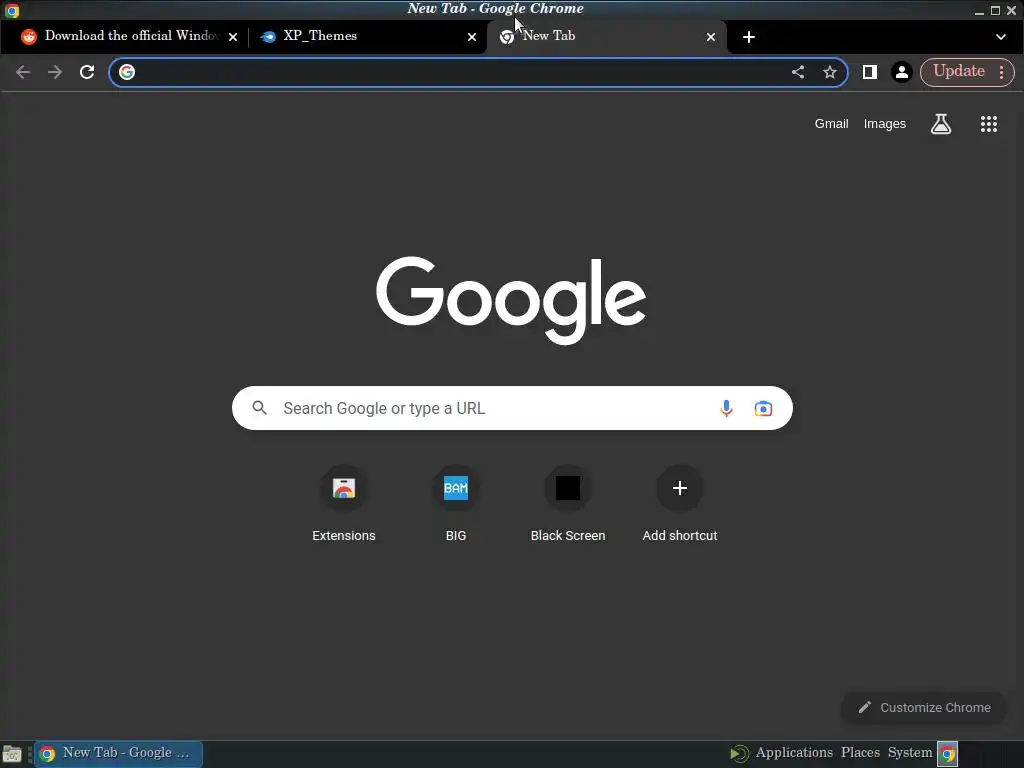
Task: Click show desktop icon in taskbar
Action: (x=12, y=754)
